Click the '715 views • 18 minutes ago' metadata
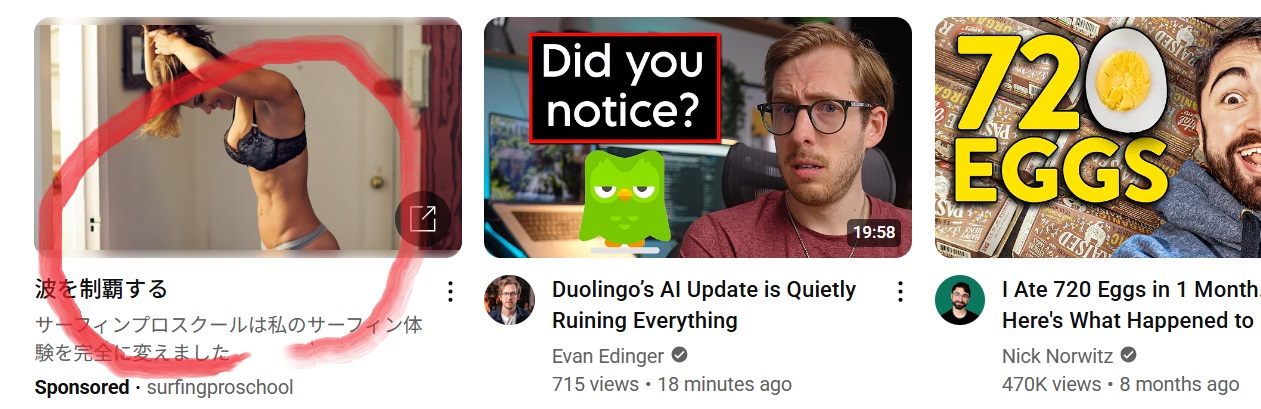The image size is (1261, 409). coord(672,384)
